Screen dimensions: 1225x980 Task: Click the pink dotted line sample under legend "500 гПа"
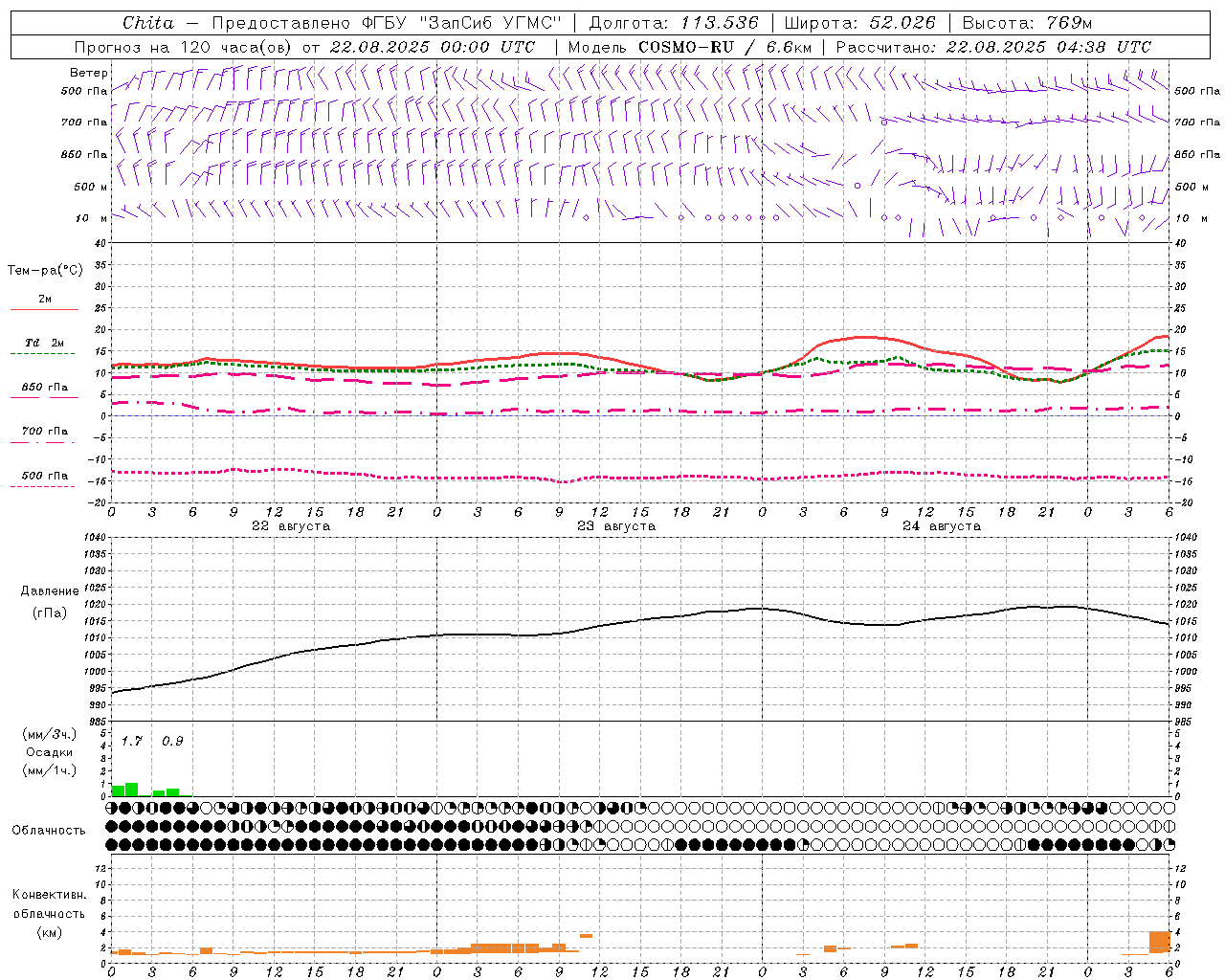tap(42, 486)
